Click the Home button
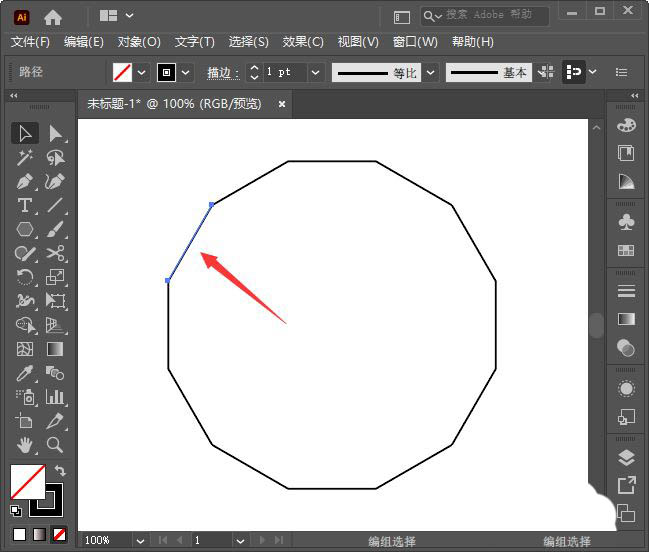This screenshot has height=552, width=649. [x=53, y=16]
